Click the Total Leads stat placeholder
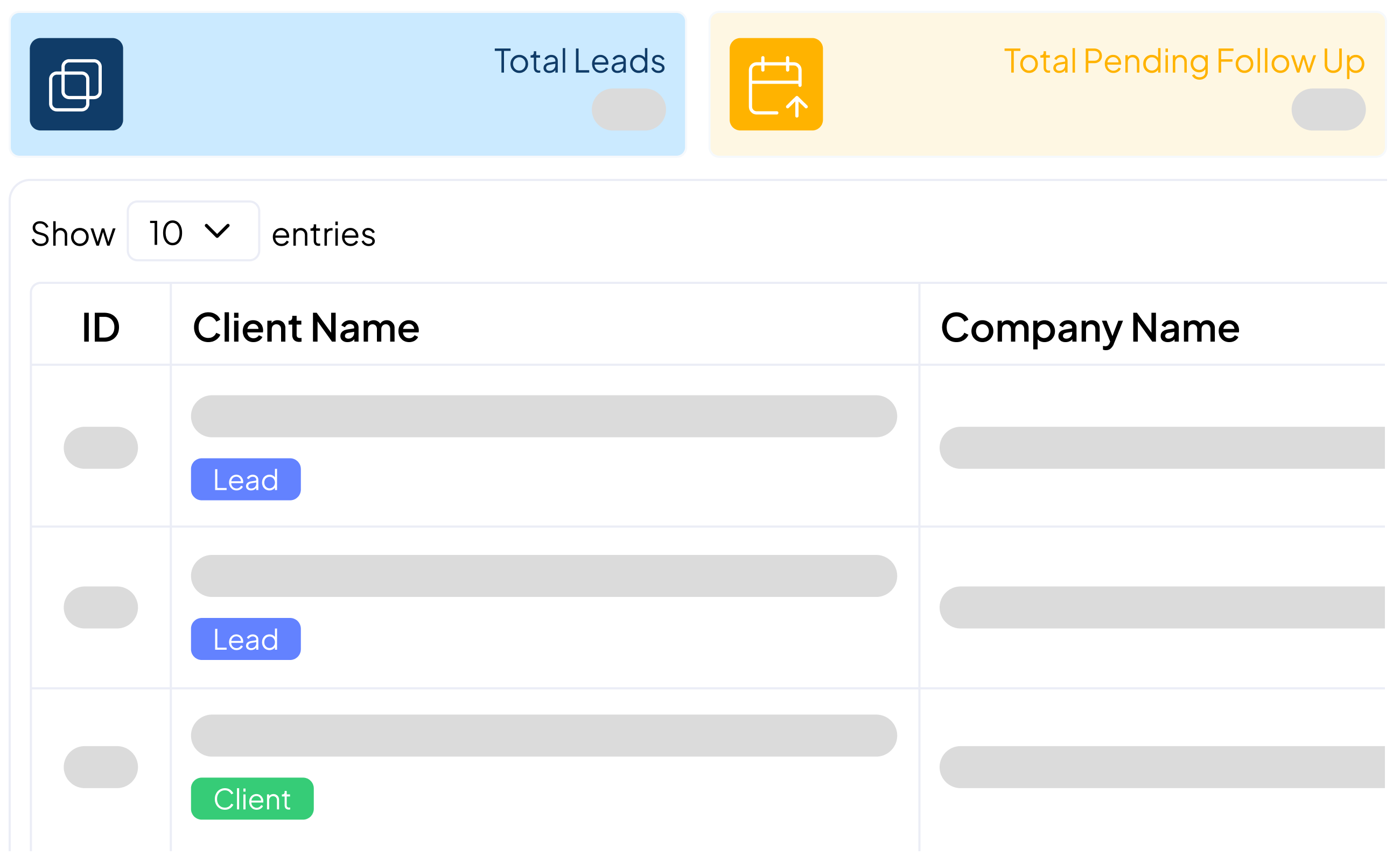The image size is (1400, 862). click(628, 109)
